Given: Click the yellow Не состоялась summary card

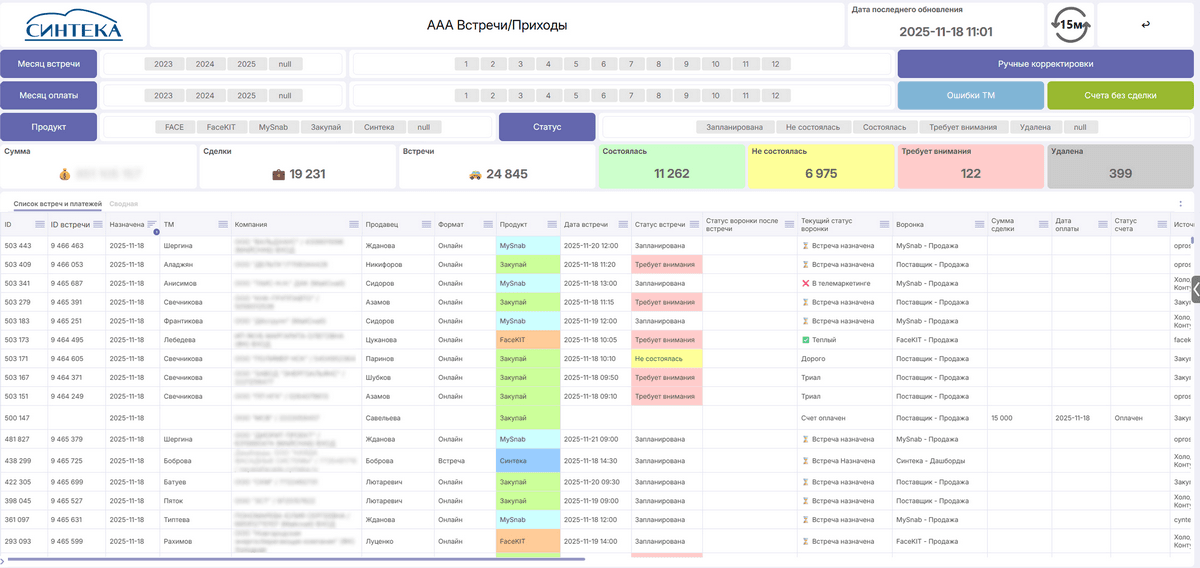Looking at the screenshot, I should [820, 166].
